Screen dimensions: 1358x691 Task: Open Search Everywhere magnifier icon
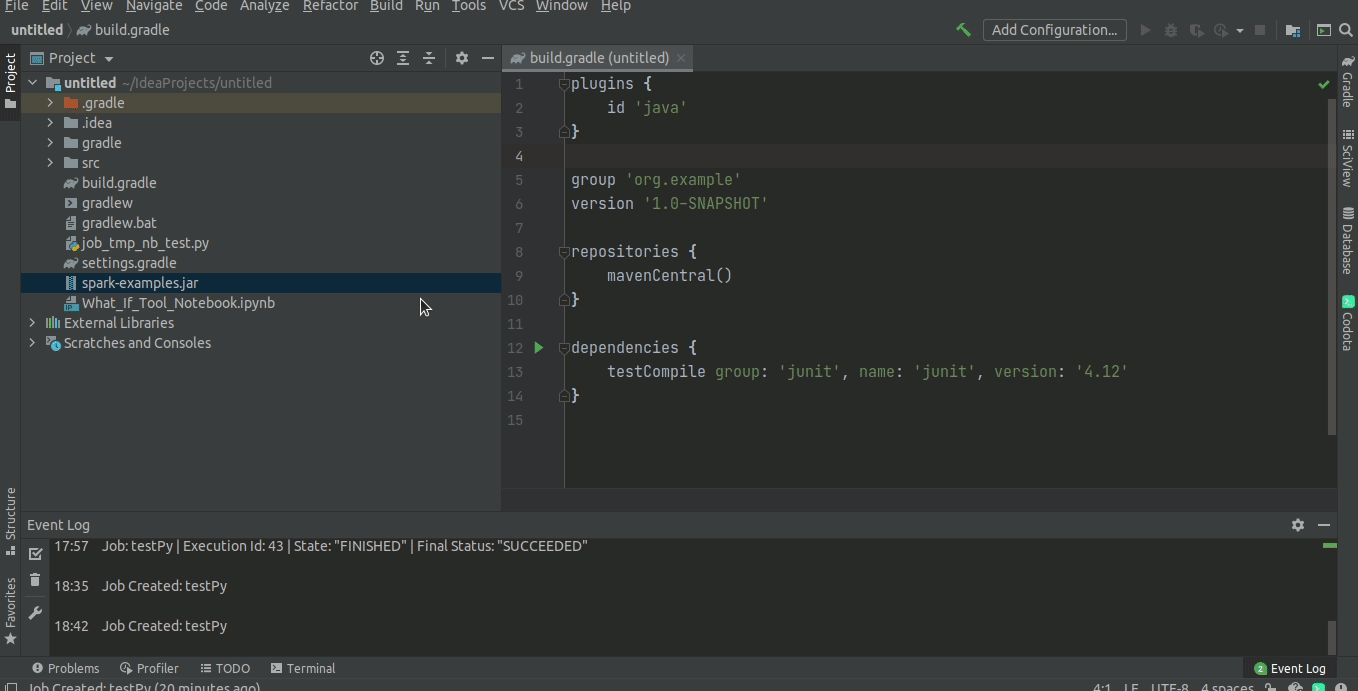click(x=1346, y=30)
